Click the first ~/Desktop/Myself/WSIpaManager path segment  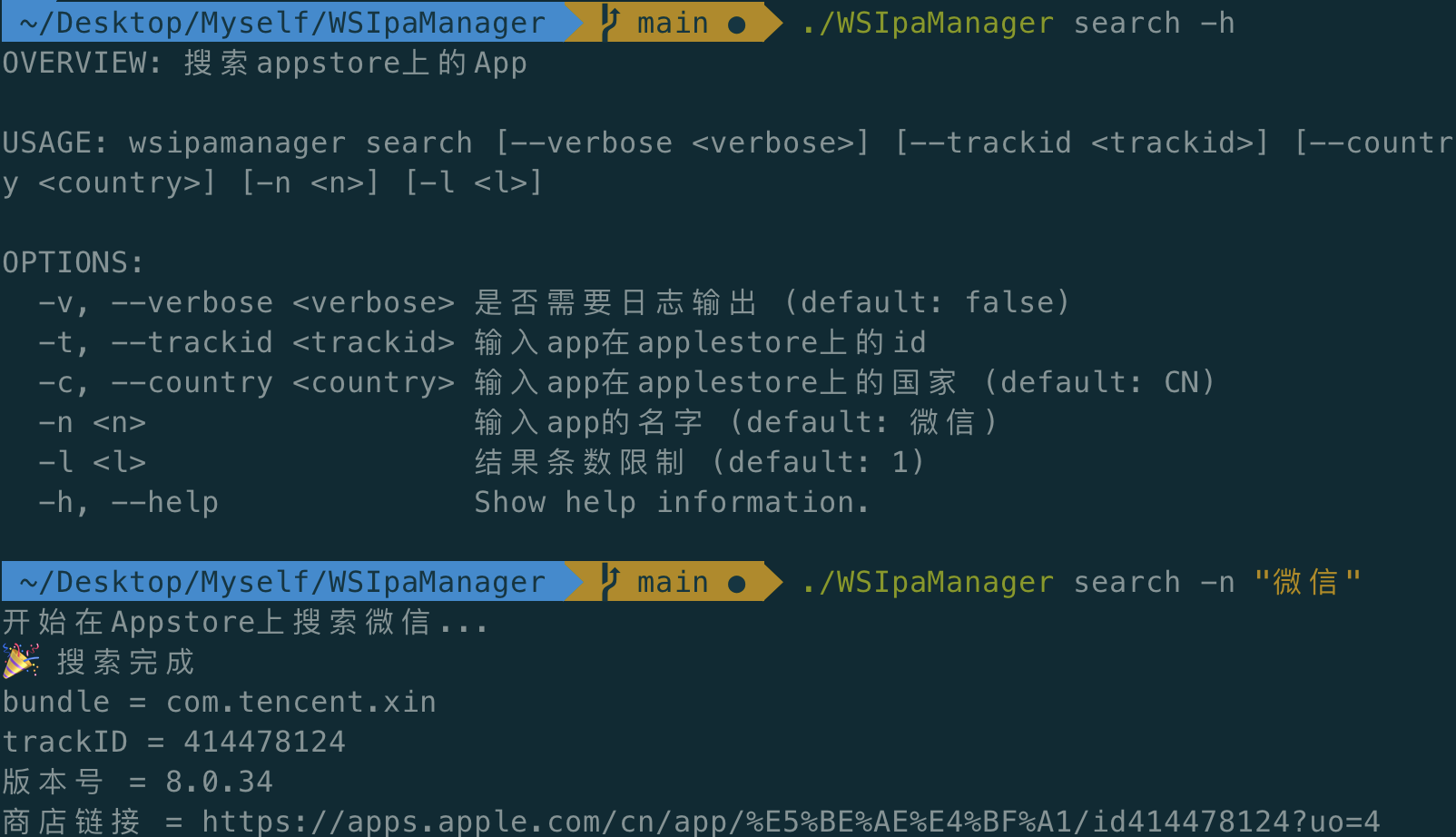tap(282, 23)
